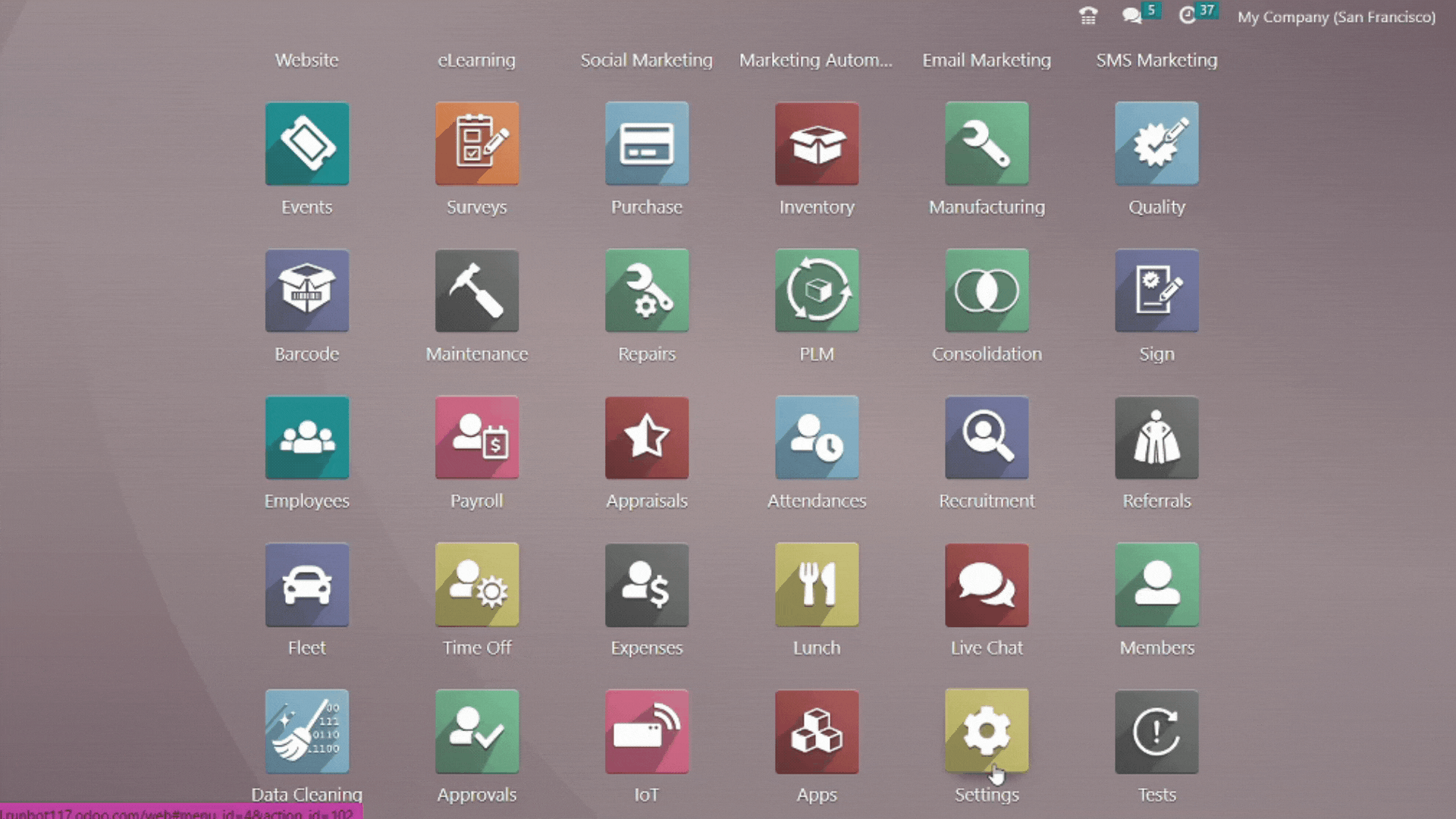Launch the Members app
The width and height of the screenshot is (1456, 819).
click(x=1156, y=585)
